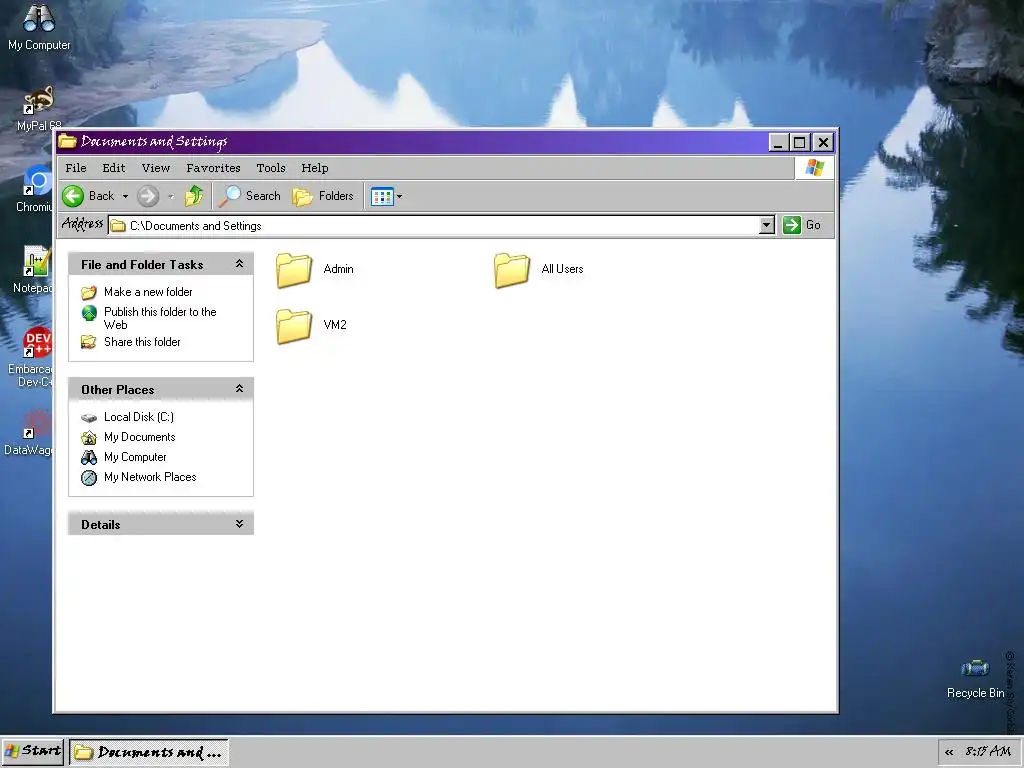Click the Start button
This screenshot has width=1024, height=768.
point(33,752)
